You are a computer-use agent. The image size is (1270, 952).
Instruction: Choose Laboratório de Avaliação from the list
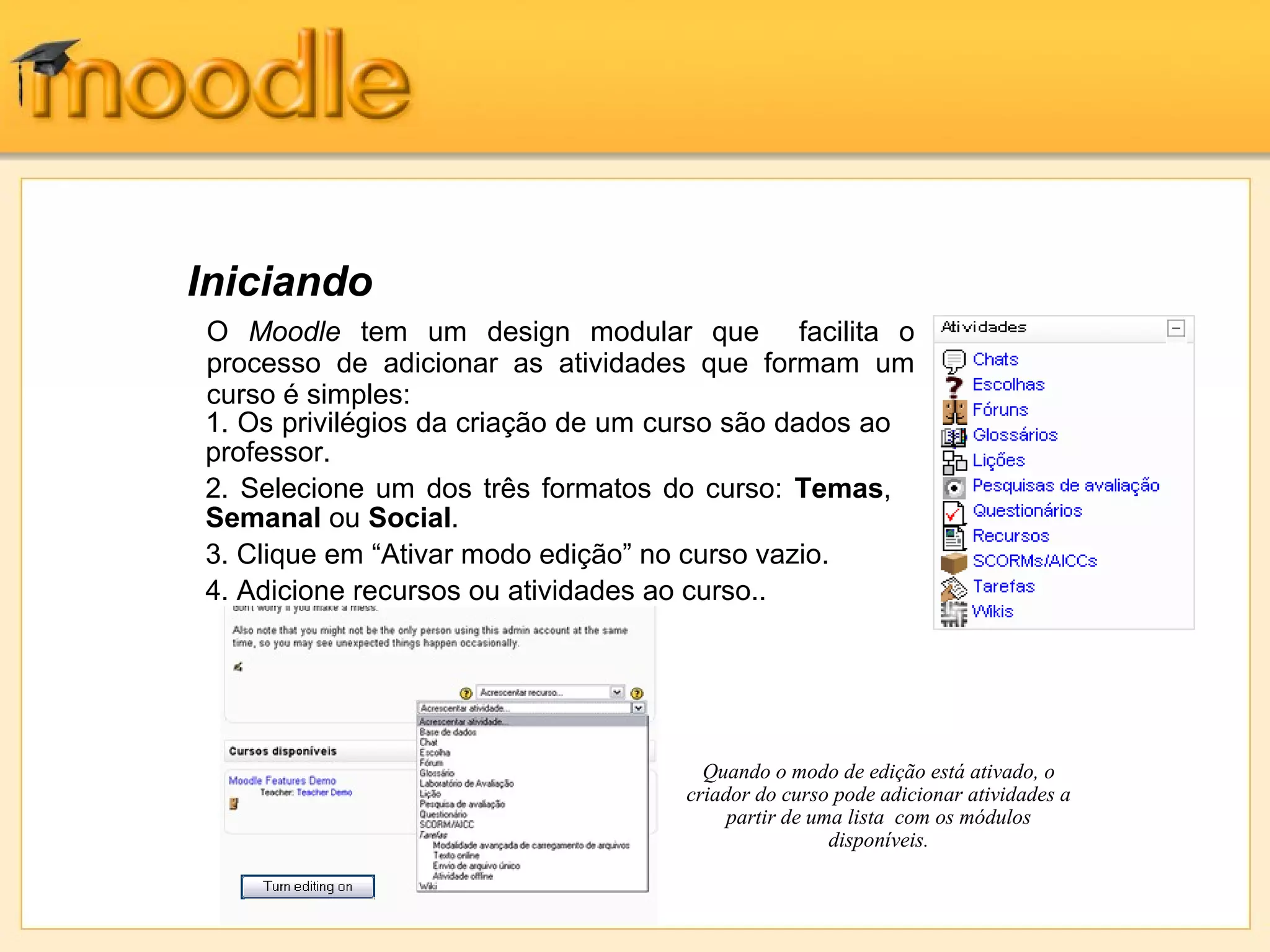pyautogui.click(x=466, y=783)
